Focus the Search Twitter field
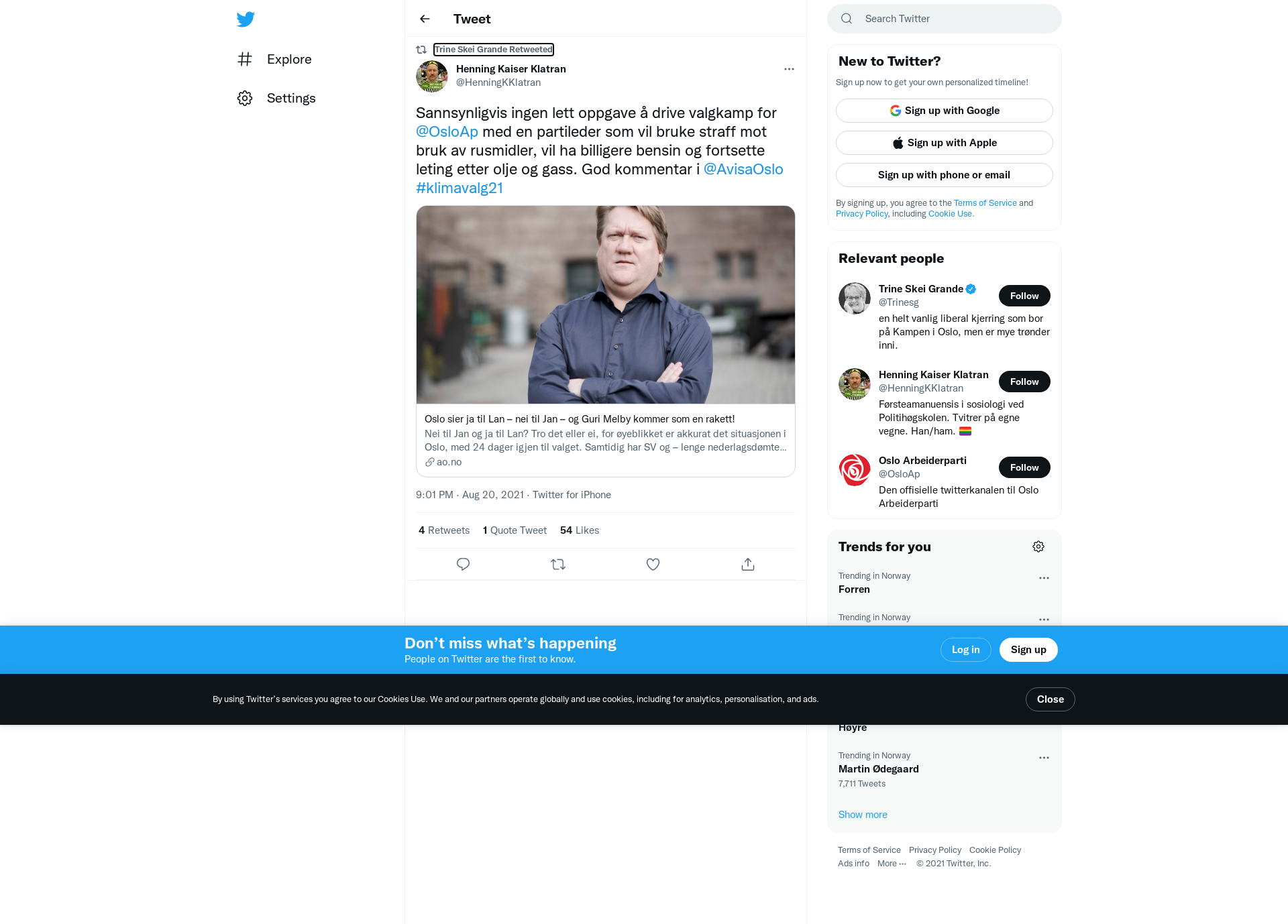1288x924 pixels. tap(944, 19)
